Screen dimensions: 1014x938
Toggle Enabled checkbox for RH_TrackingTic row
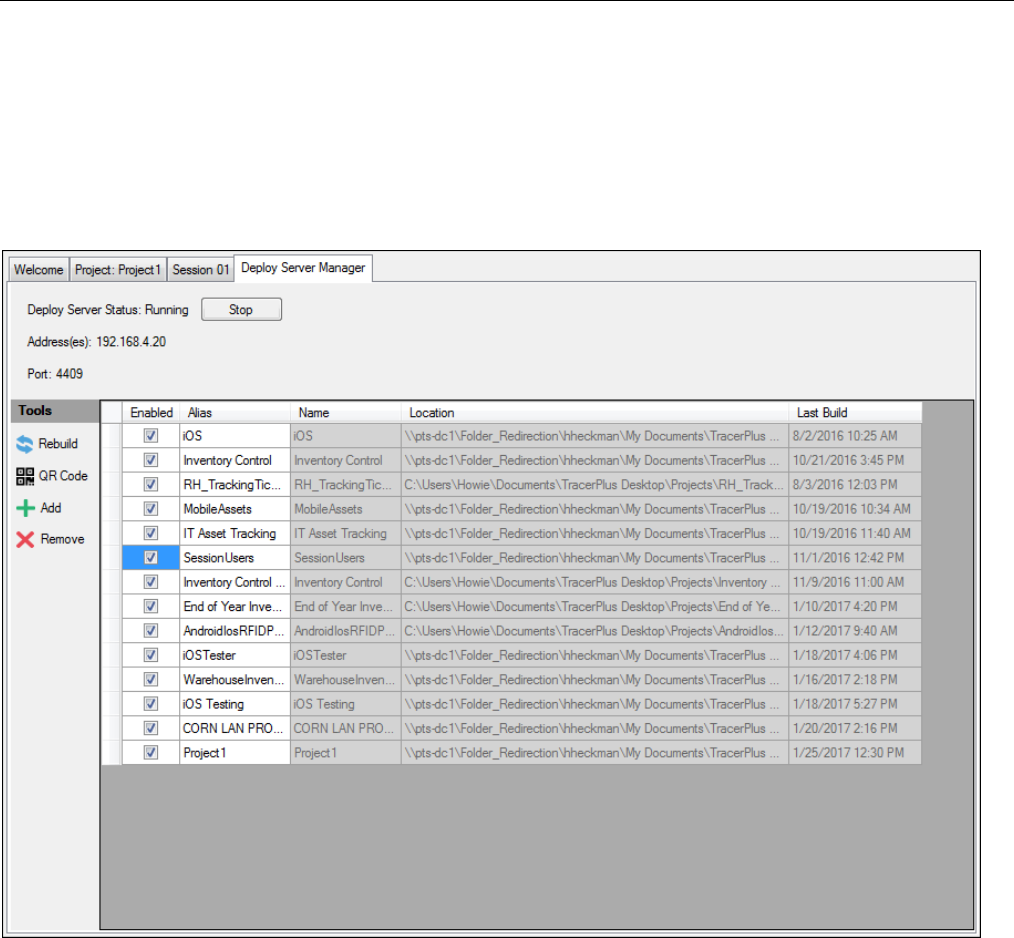coord(151,485)
